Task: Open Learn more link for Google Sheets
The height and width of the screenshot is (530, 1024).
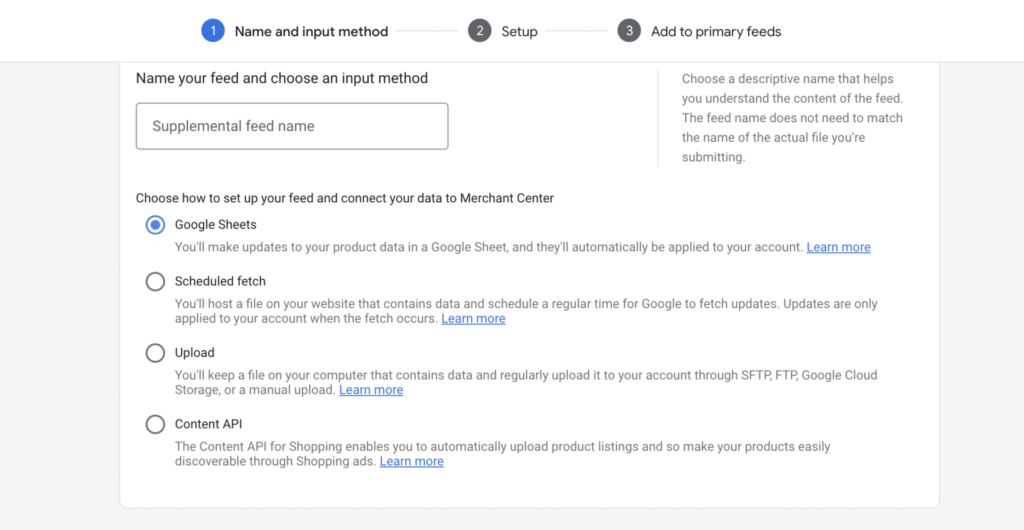Action: 839,247
